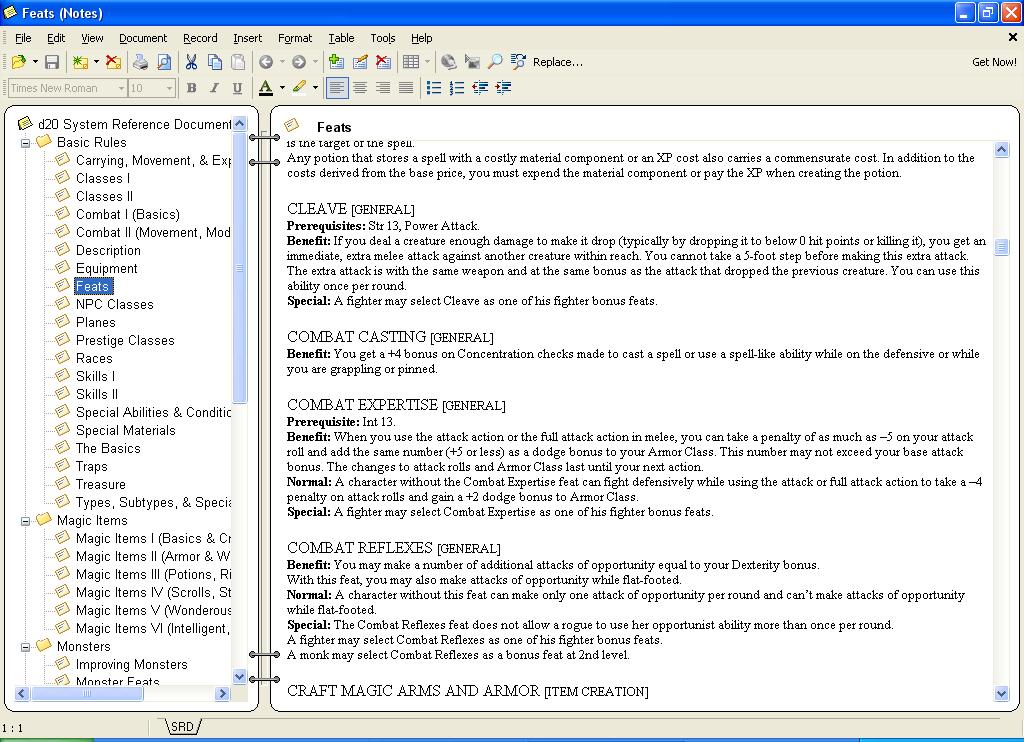1024x742 pixels.
Task: Click the Copy icon
Action: pyautogui.click(x=215, y=62)
